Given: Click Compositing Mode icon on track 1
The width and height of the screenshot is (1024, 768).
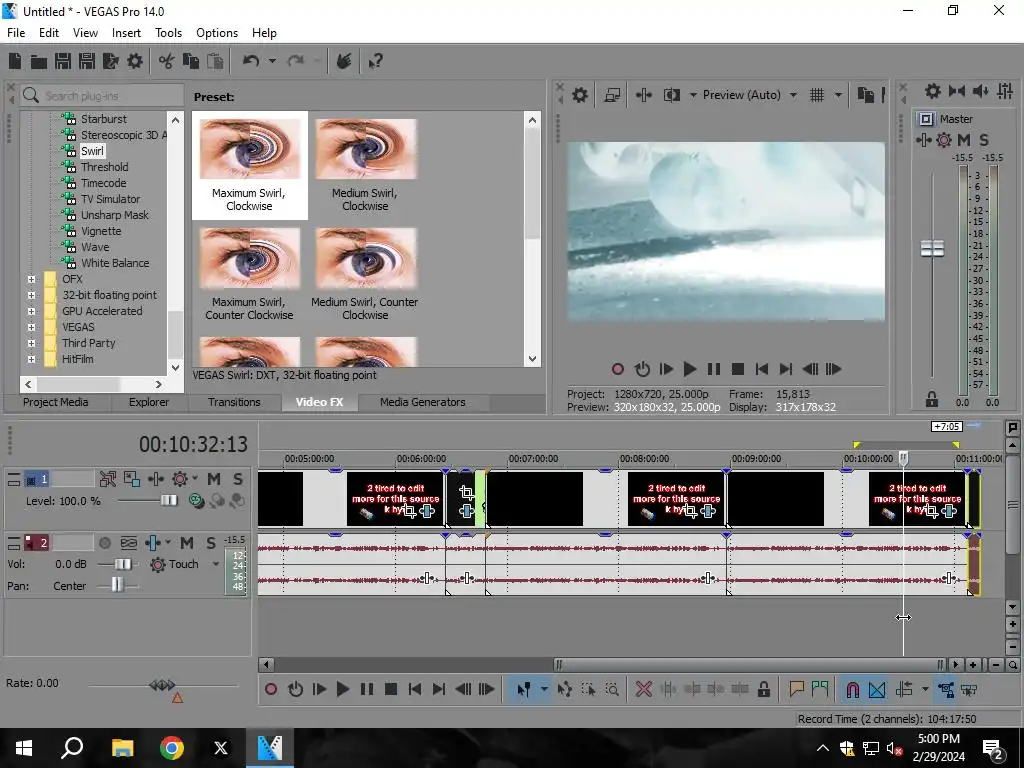Looking at the screenshot, I should [x=195, y=500].
